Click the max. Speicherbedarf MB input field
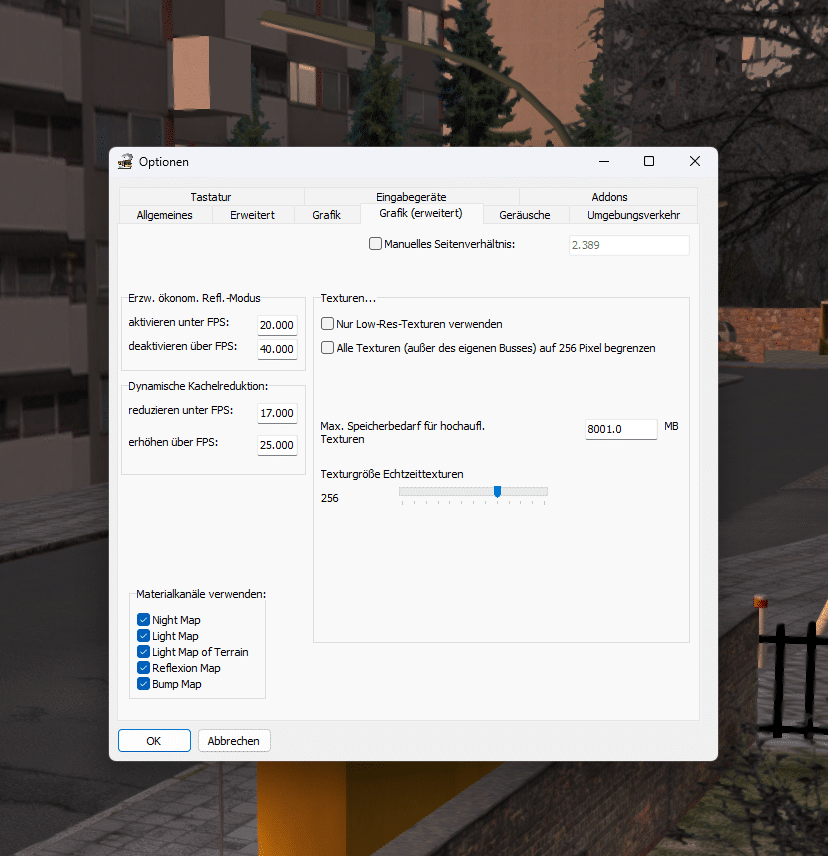 pos(620,429)
